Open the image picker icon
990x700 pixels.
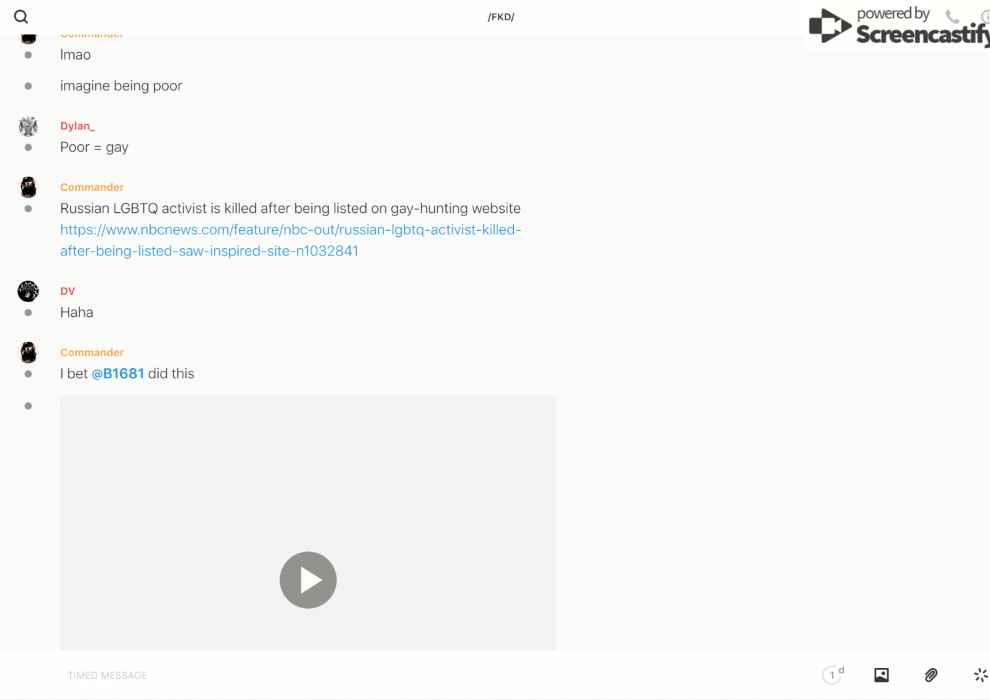(881, 675)
